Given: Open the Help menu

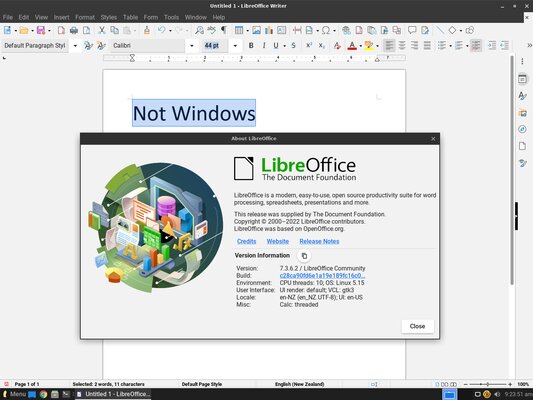Looking at the screenshot, I should click(x=219, y=17).
